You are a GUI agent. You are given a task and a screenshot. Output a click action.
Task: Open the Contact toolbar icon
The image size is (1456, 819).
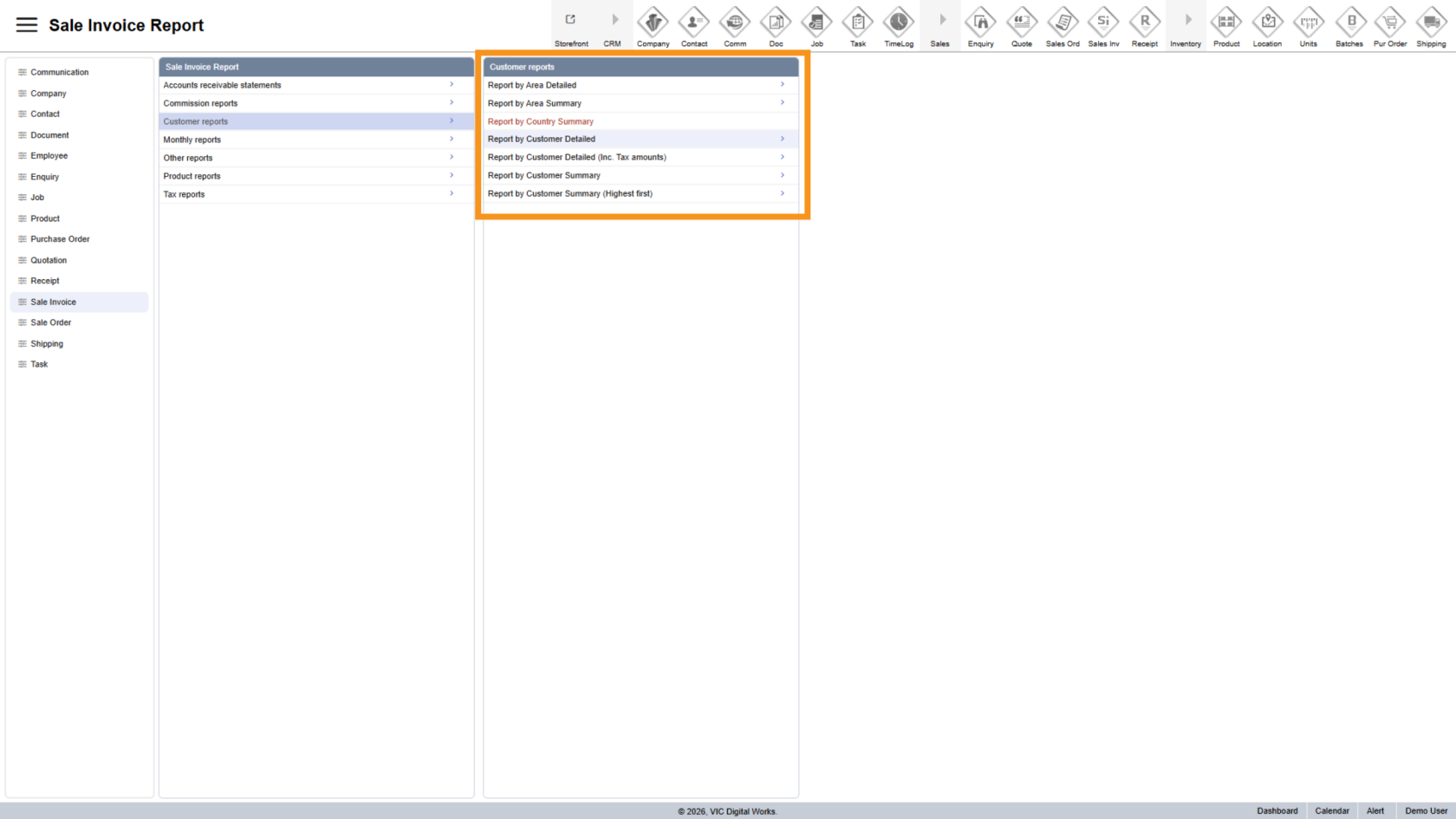click(693, 22)
